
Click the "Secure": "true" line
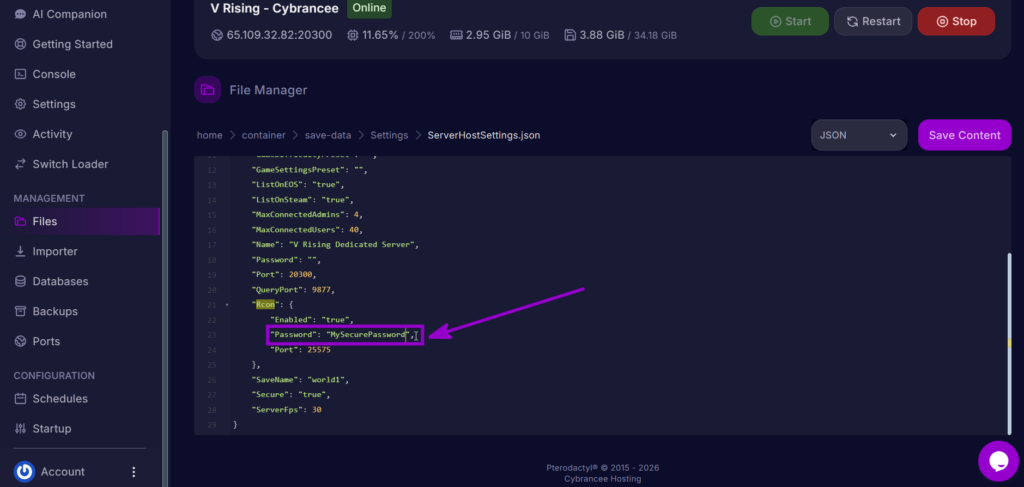tap(291, 395)
